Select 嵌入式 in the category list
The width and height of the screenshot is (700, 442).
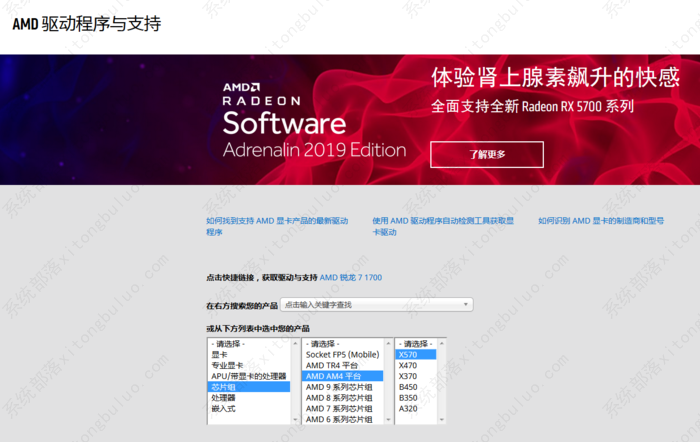coord(222,408)
